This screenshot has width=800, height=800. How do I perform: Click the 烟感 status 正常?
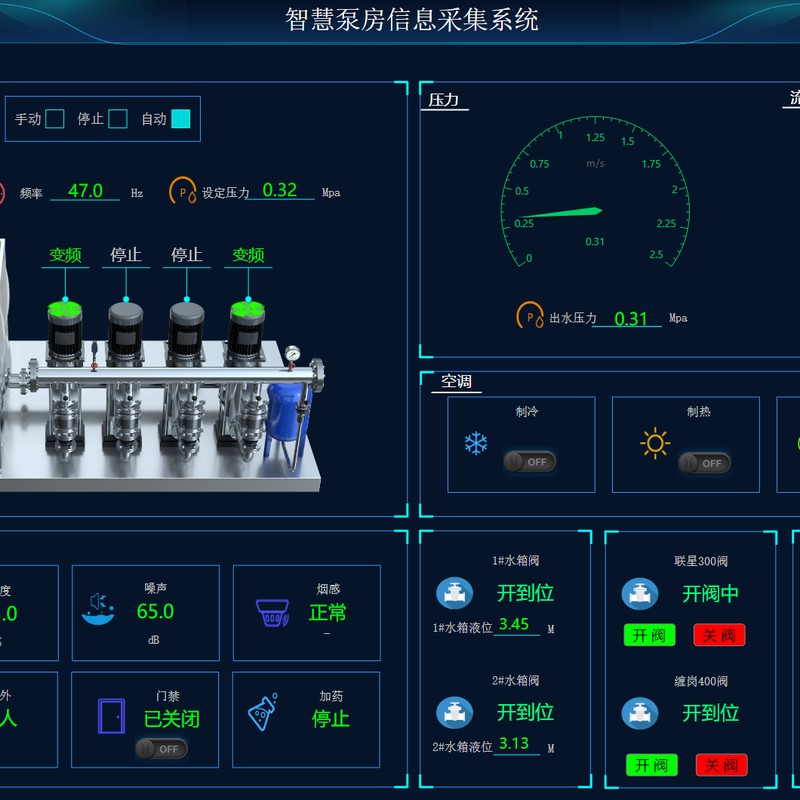(x=327, y=612)
